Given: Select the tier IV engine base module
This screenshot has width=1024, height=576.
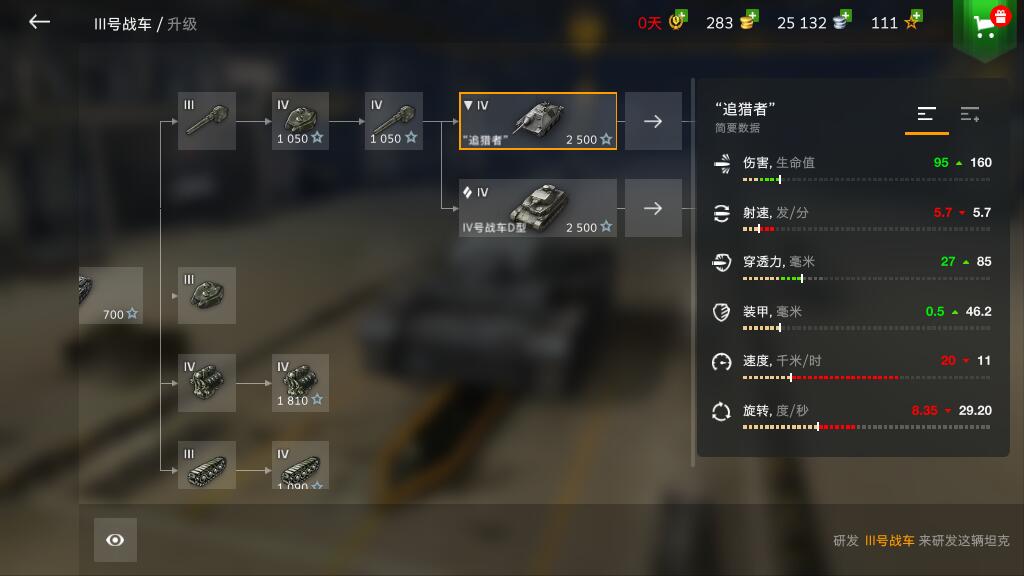Looking at the screenshot, I should pyautogui.click(x=206, y=383).
